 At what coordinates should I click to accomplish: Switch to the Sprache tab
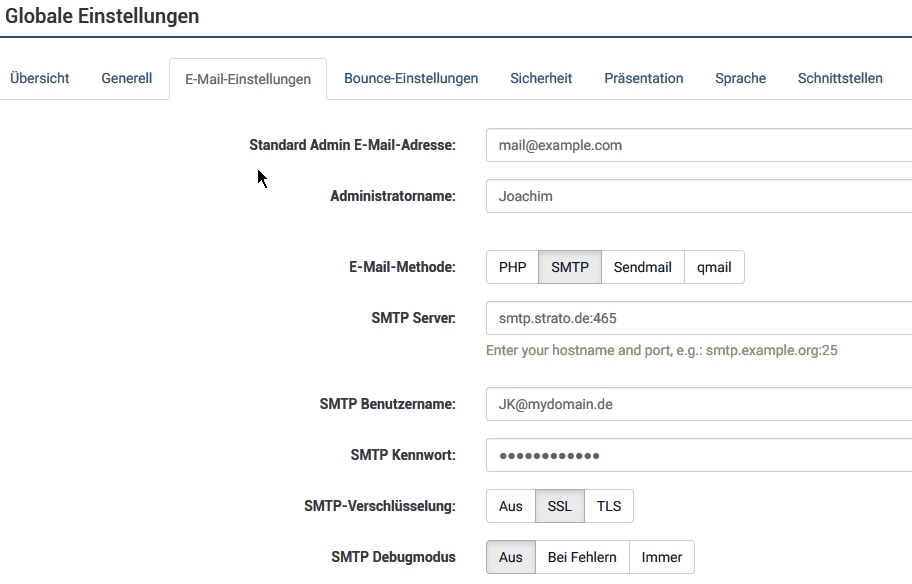point(740,78)
